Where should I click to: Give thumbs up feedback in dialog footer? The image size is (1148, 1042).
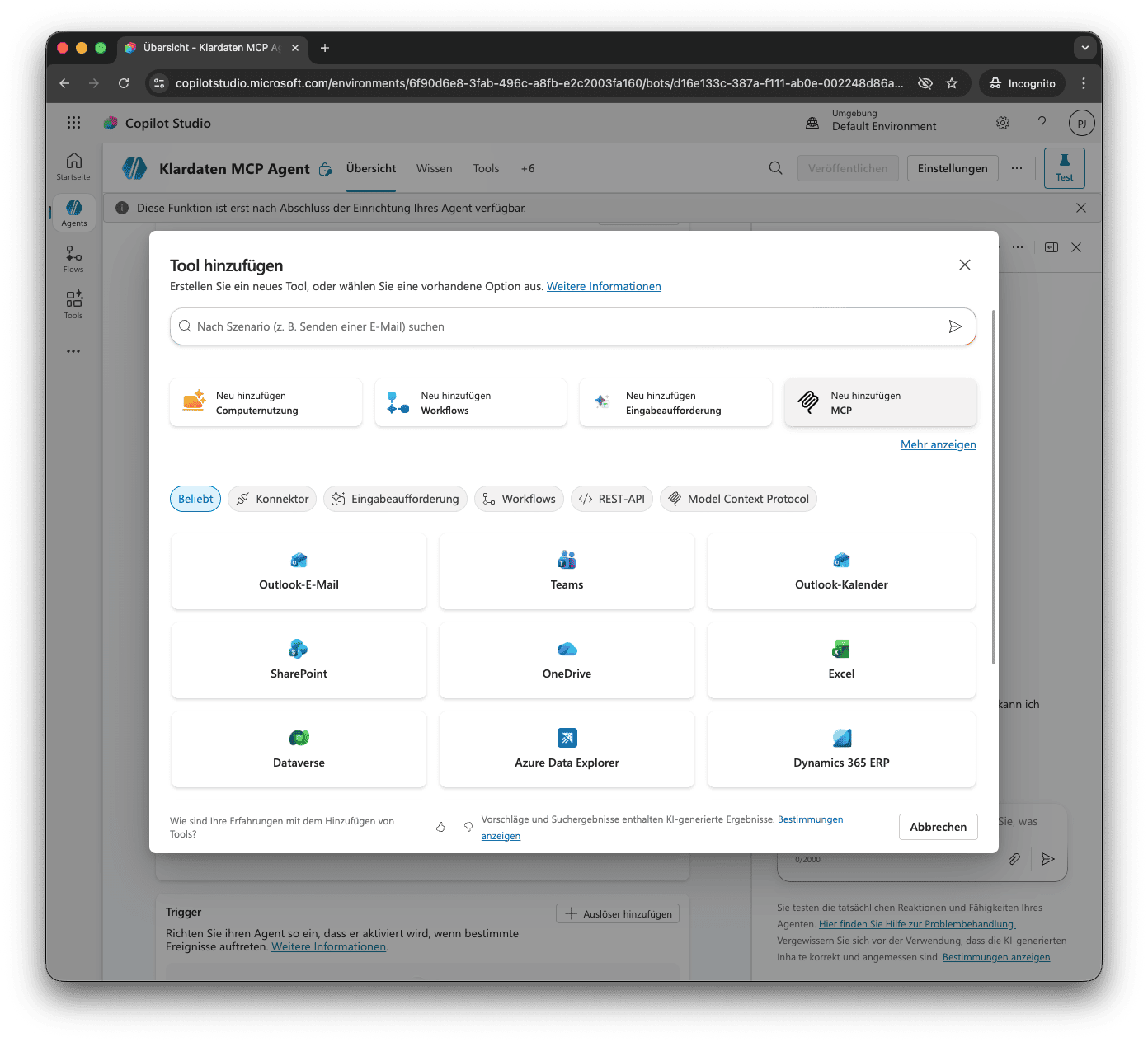tap(440, 827)
